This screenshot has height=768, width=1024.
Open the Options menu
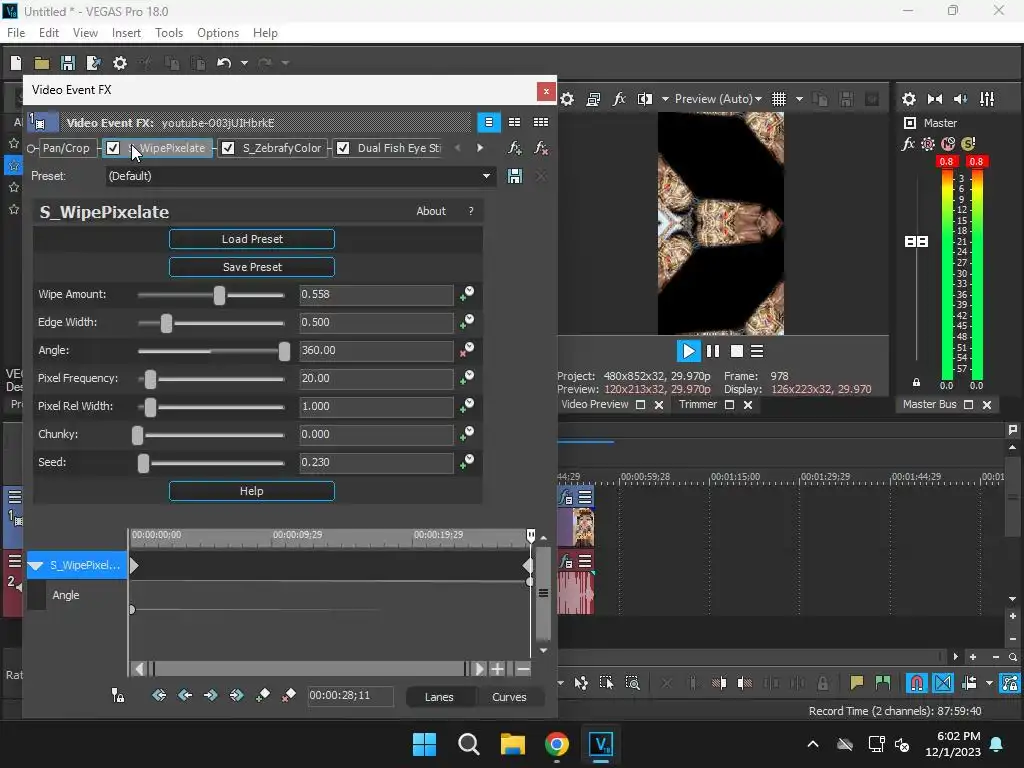click(x=217, y=33)
